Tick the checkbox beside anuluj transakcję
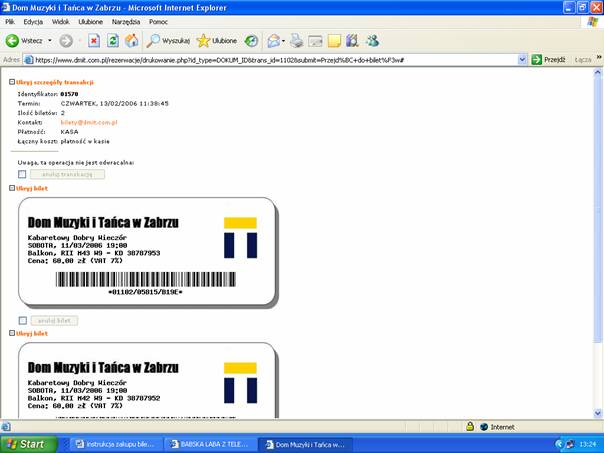Screen dimensions: 604x453 click(x=22, y=174)
